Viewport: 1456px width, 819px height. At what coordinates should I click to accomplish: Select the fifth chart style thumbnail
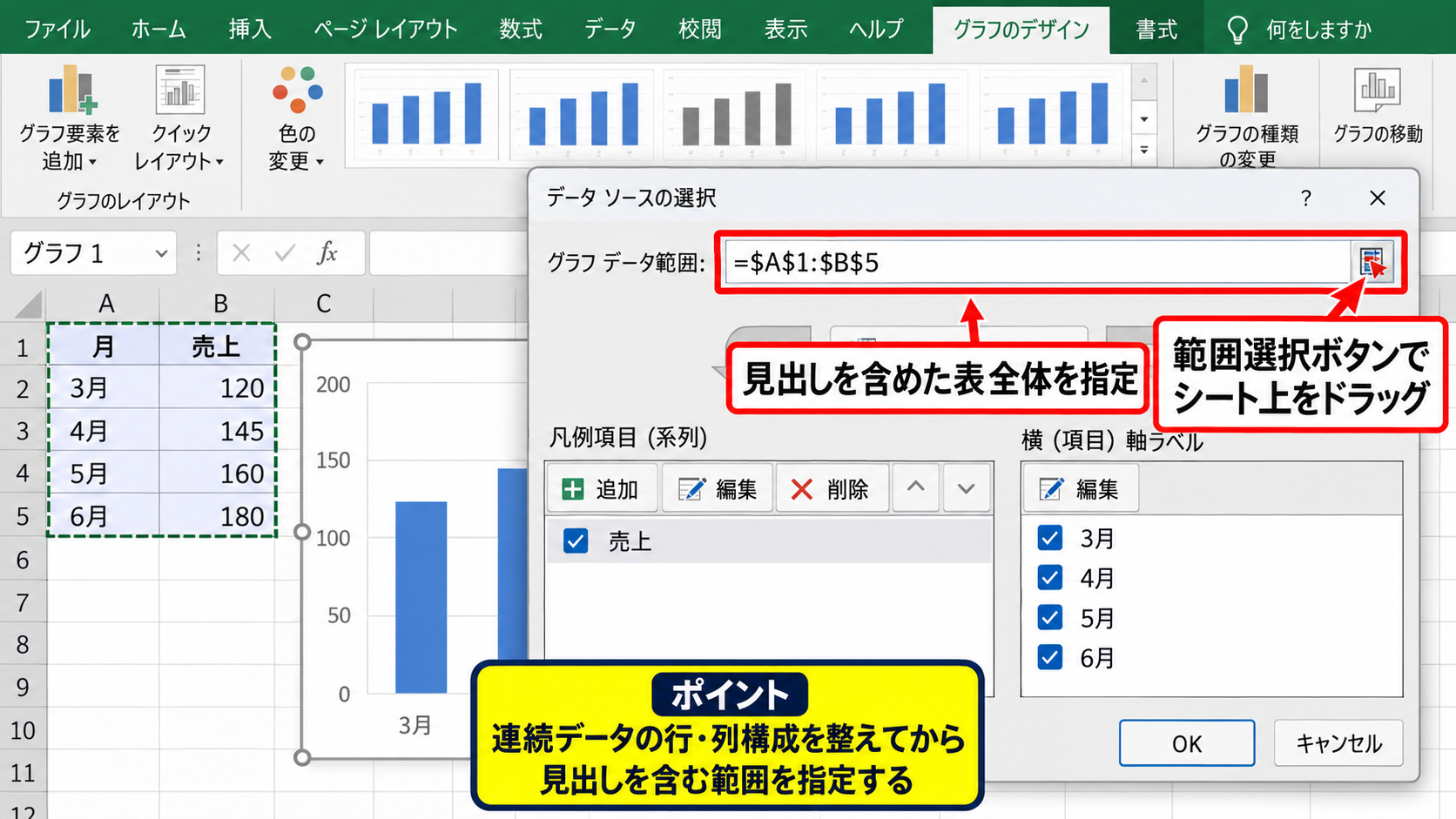[x=1052, y=114]
